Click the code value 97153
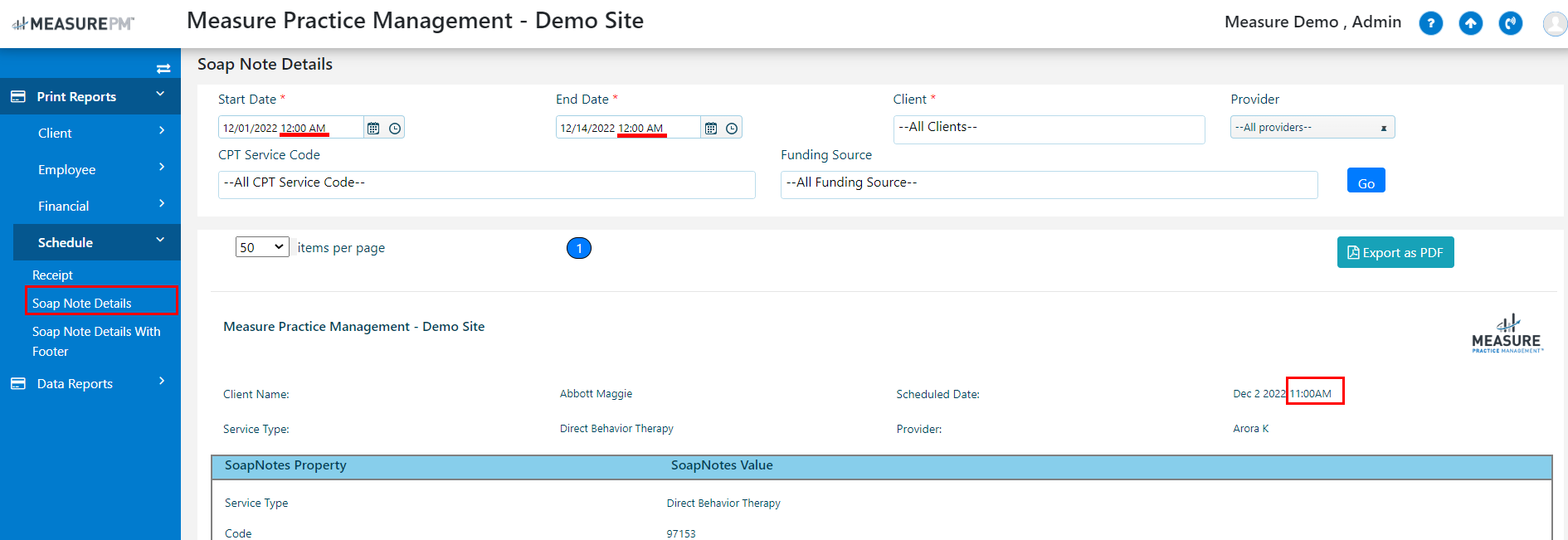Screen dimensions: 1568x540 tap(681, 534)
